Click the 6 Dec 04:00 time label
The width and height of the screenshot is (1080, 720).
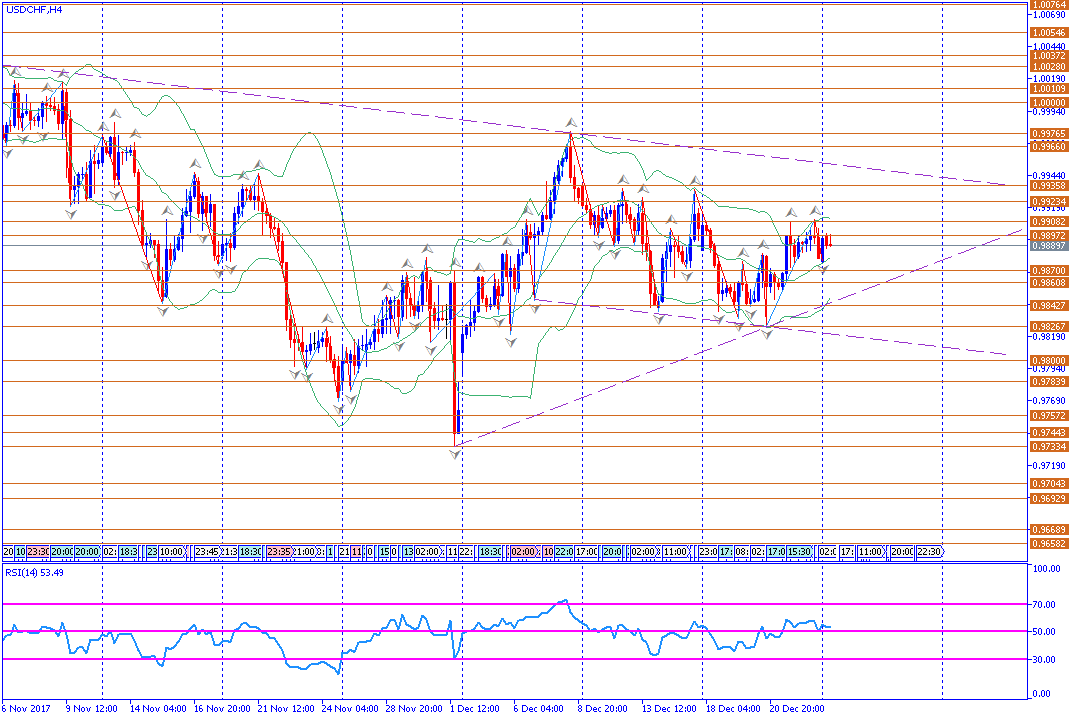(x=538, y=708)
